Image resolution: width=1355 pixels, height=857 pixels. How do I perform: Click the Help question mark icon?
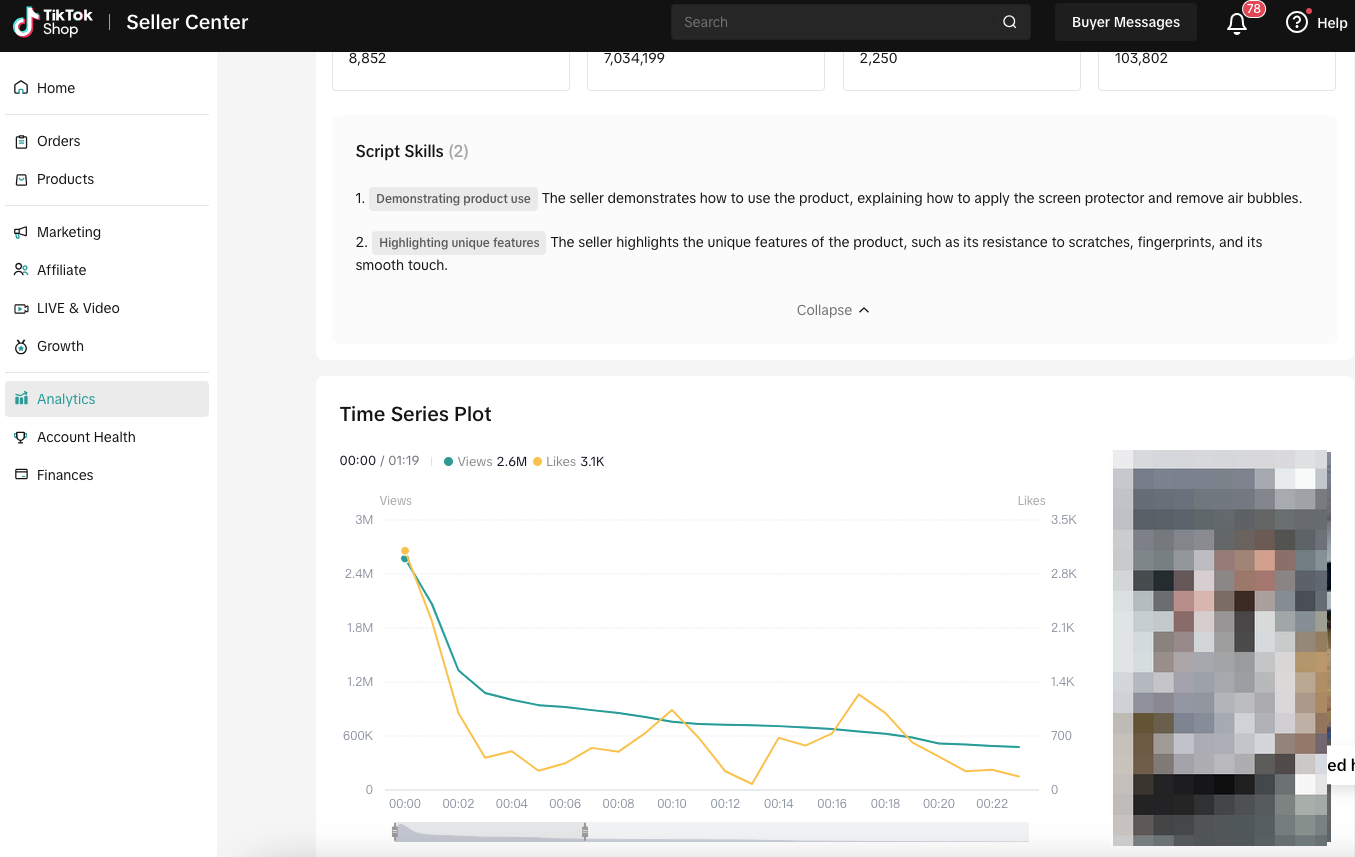tap(1297, 22)
